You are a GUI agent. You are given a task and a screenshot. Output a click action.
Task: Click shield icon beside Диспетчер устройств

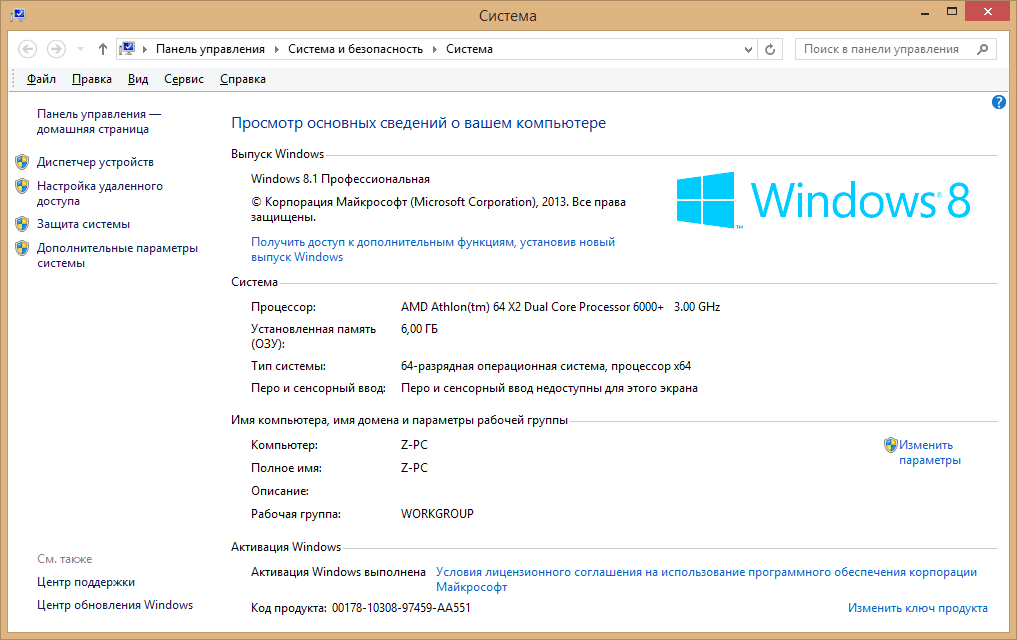(x=22, y=161)
